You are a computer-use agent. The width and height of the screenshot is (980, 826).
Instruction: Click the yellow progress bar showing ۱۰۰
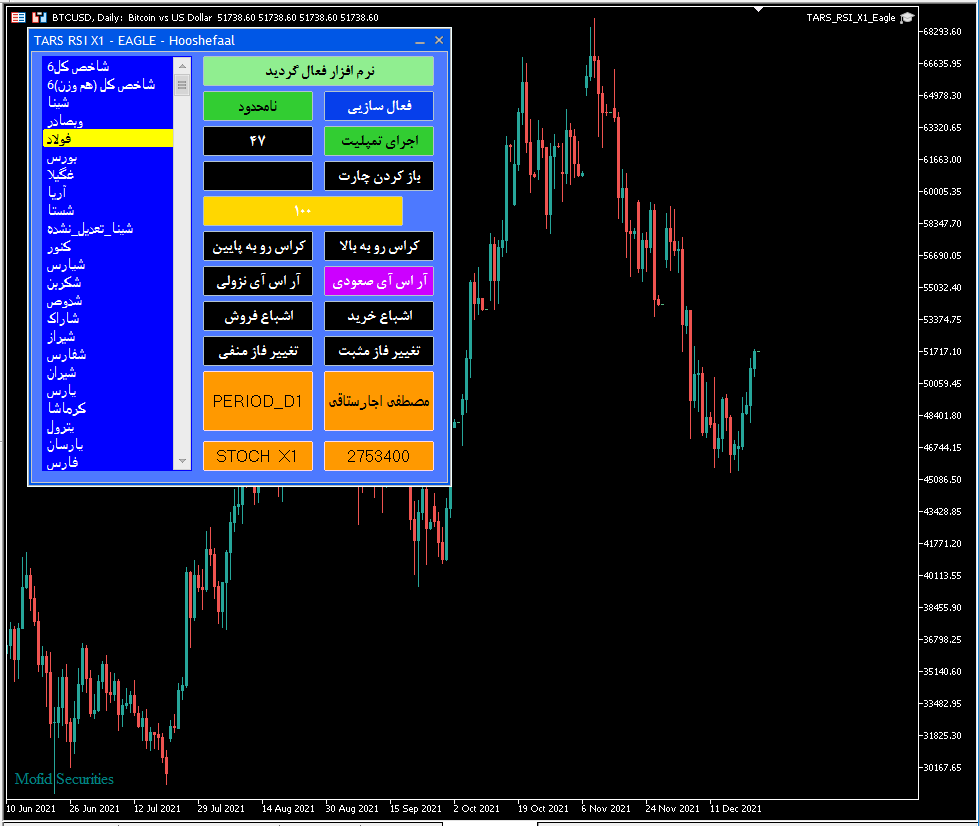tap(303, 211)
